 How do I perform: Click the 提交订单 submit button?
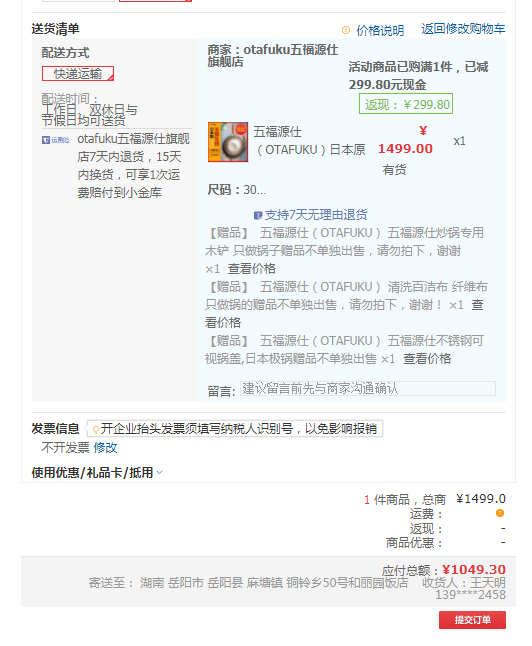472,620
